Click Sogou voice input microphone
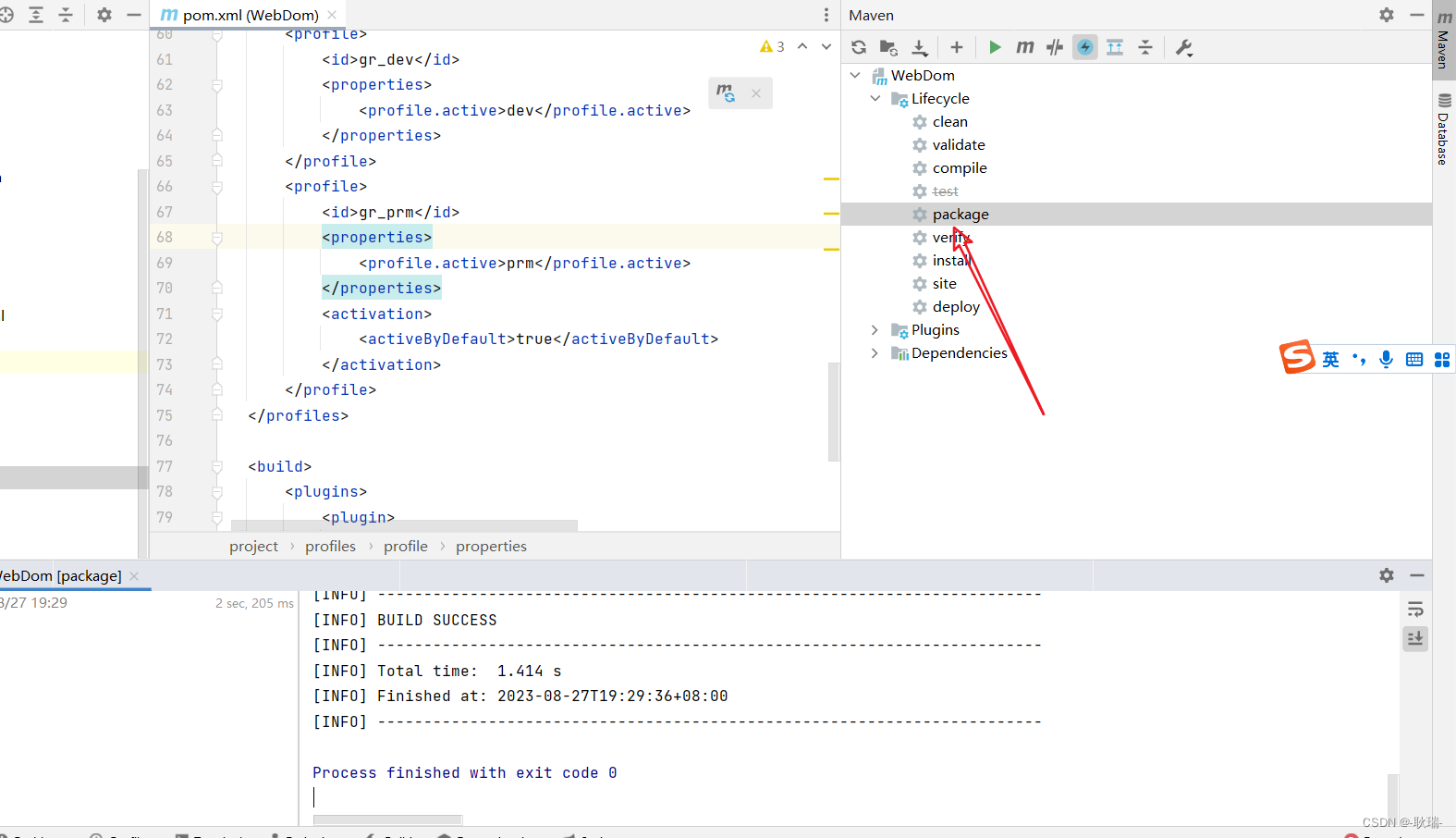 tap(1386, 360)
